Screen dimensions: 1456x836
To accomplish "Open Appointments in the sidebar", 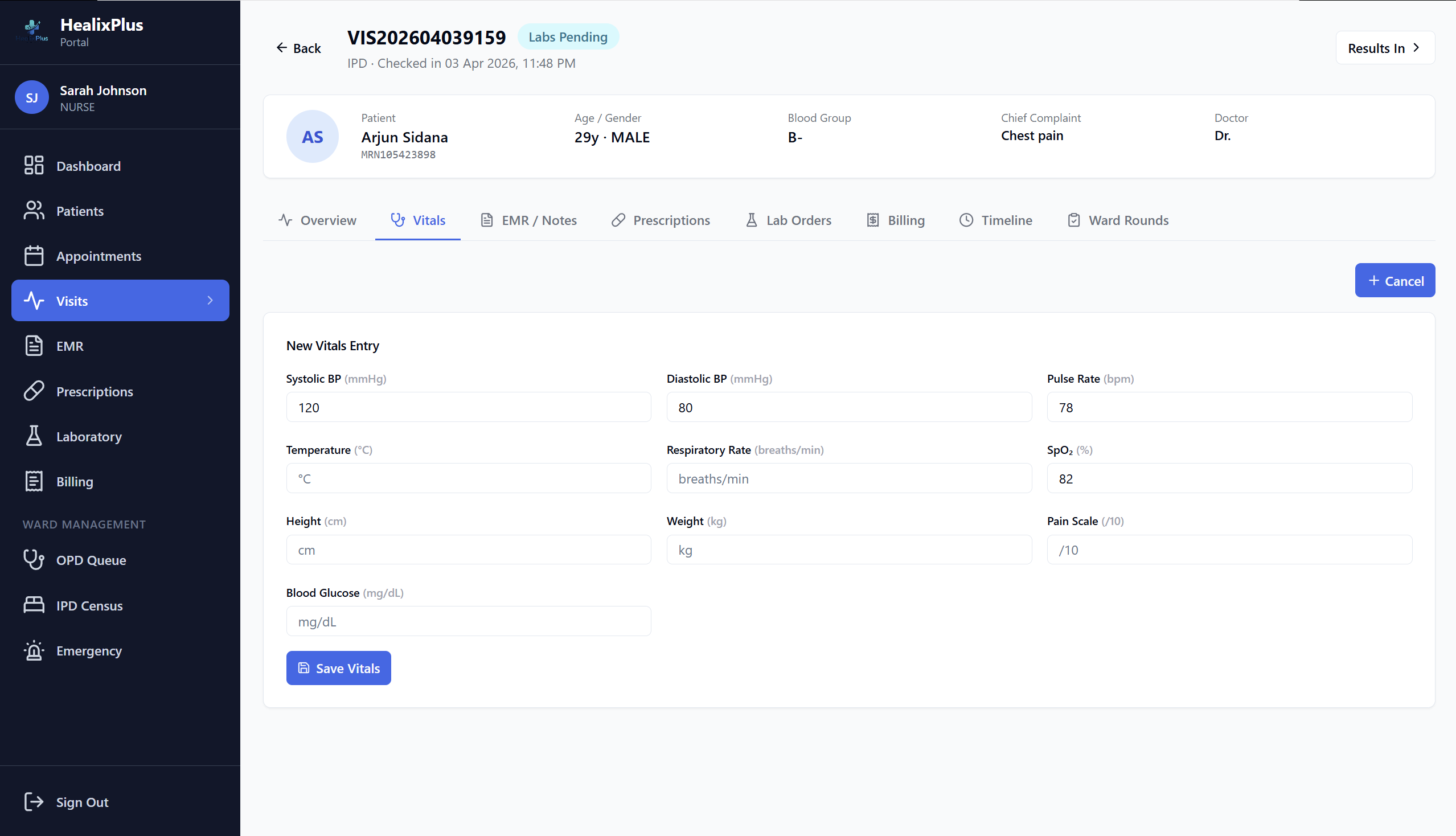I will (33, 256).
